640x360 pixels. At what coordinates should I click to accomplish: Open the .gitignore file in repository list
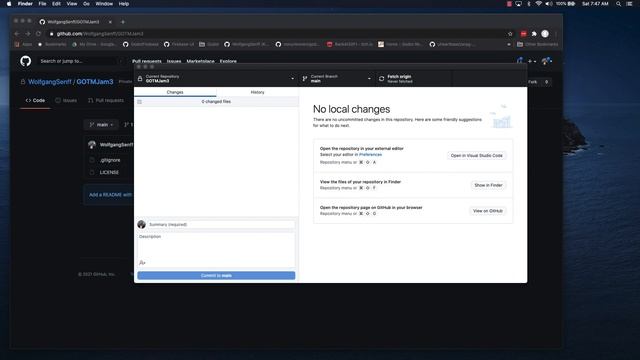tap(110, 160)
